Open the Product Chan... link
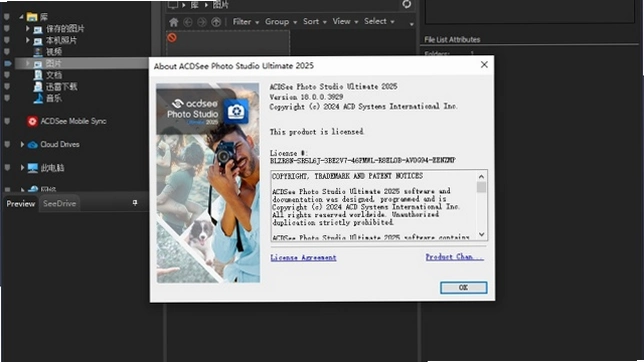 [x=454, y=257]
